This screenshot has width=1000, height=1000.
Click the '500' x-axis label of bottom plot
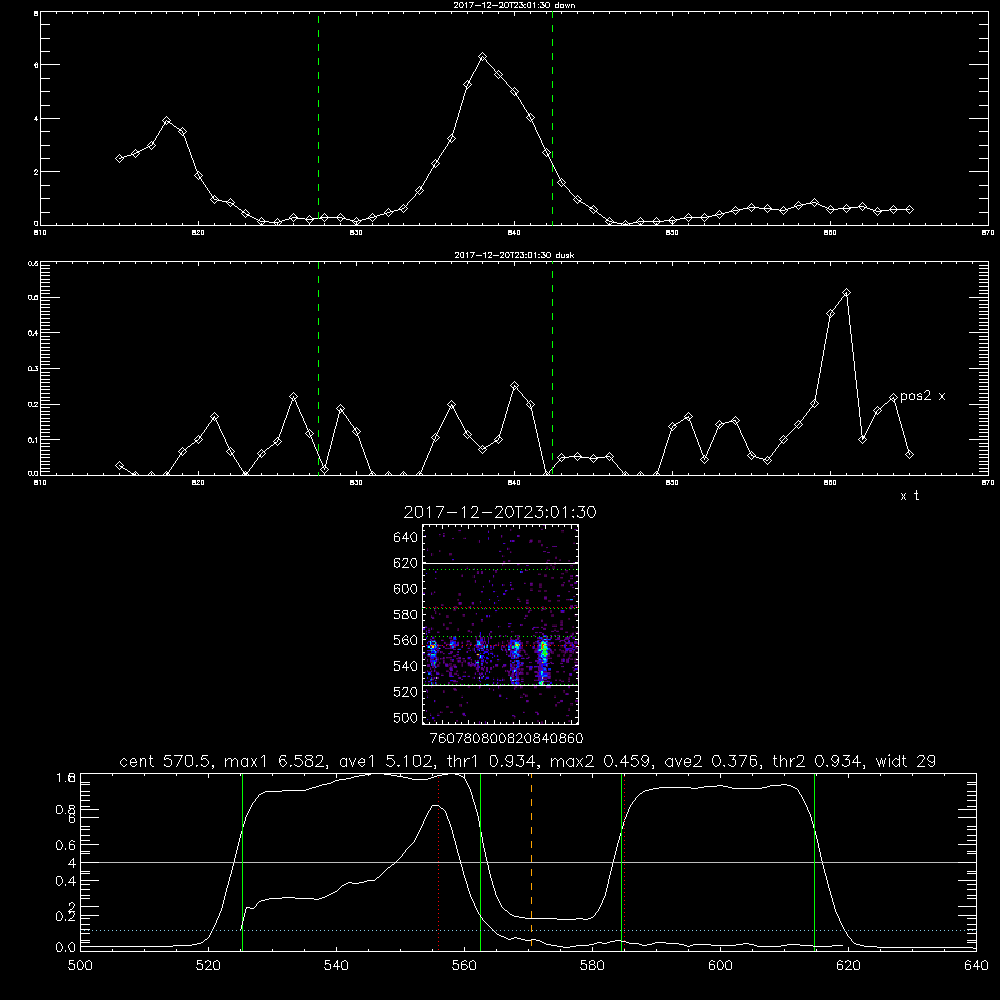[80, 966]
